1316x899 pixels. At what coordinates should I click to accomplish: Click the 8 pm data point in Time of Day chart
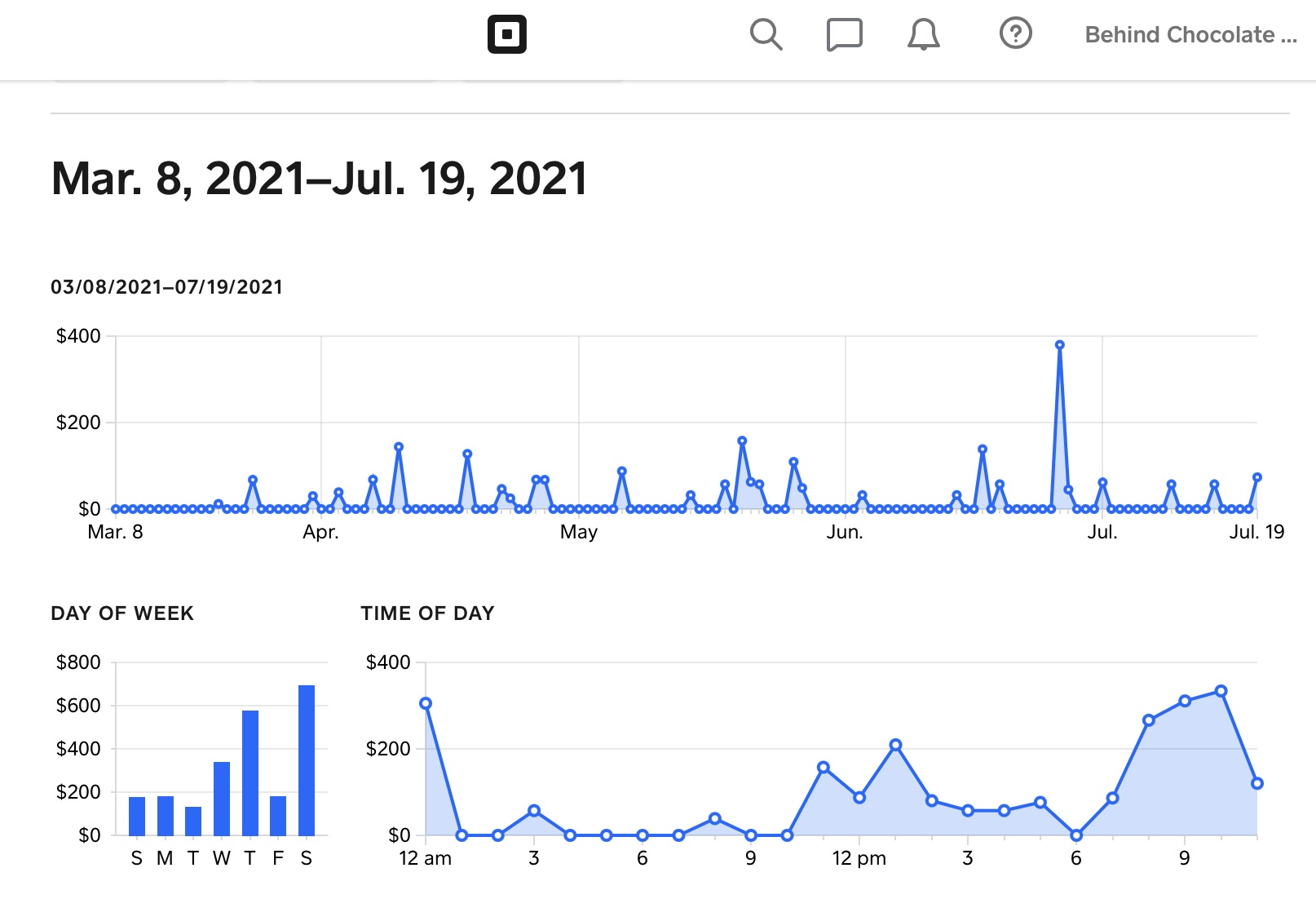click(1148, 720)
